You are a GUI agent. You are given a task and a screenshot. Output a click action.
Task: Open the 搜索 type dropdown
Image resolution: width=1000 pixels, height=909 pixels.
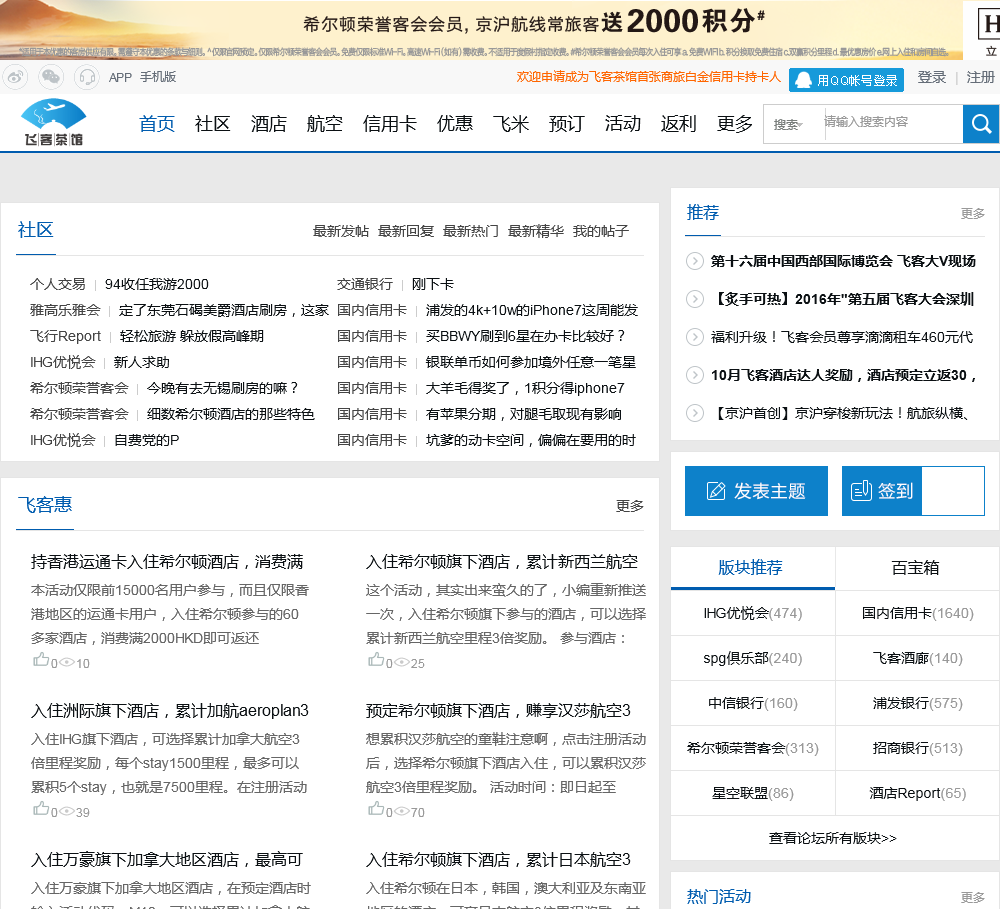pos(791,124)
